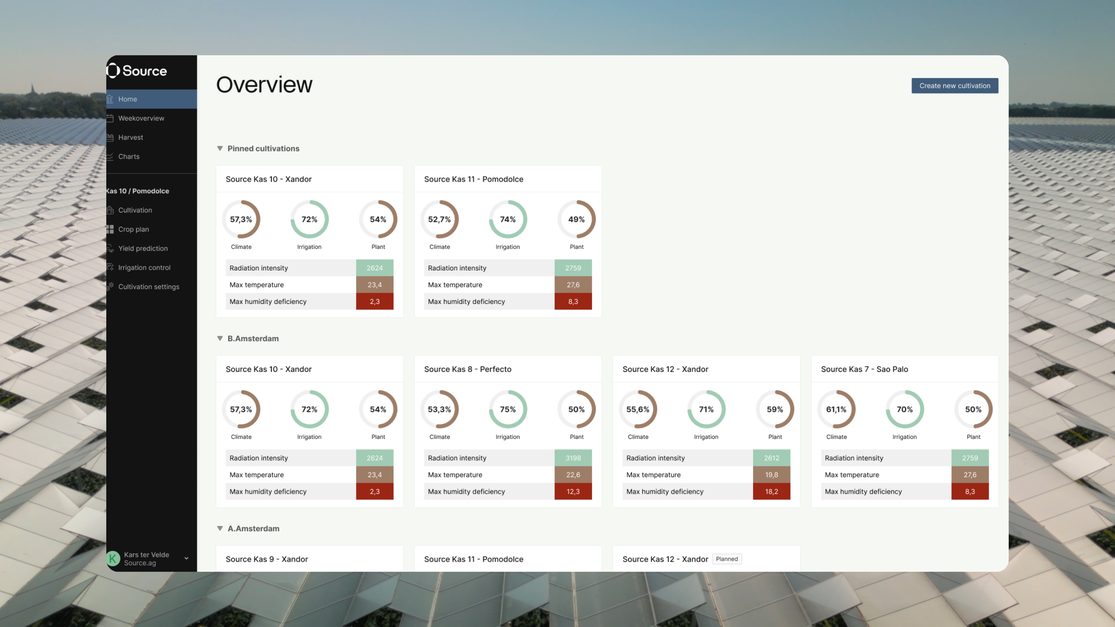Open the Harvest page

[131, 137]
